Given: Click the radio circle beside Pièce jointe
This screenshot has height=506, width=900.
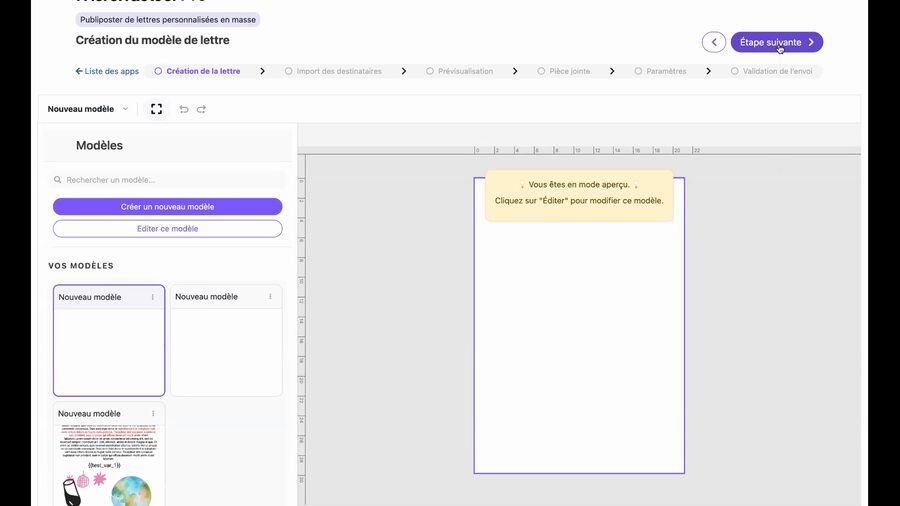Looking at the screenshot, I should (541, 71).
